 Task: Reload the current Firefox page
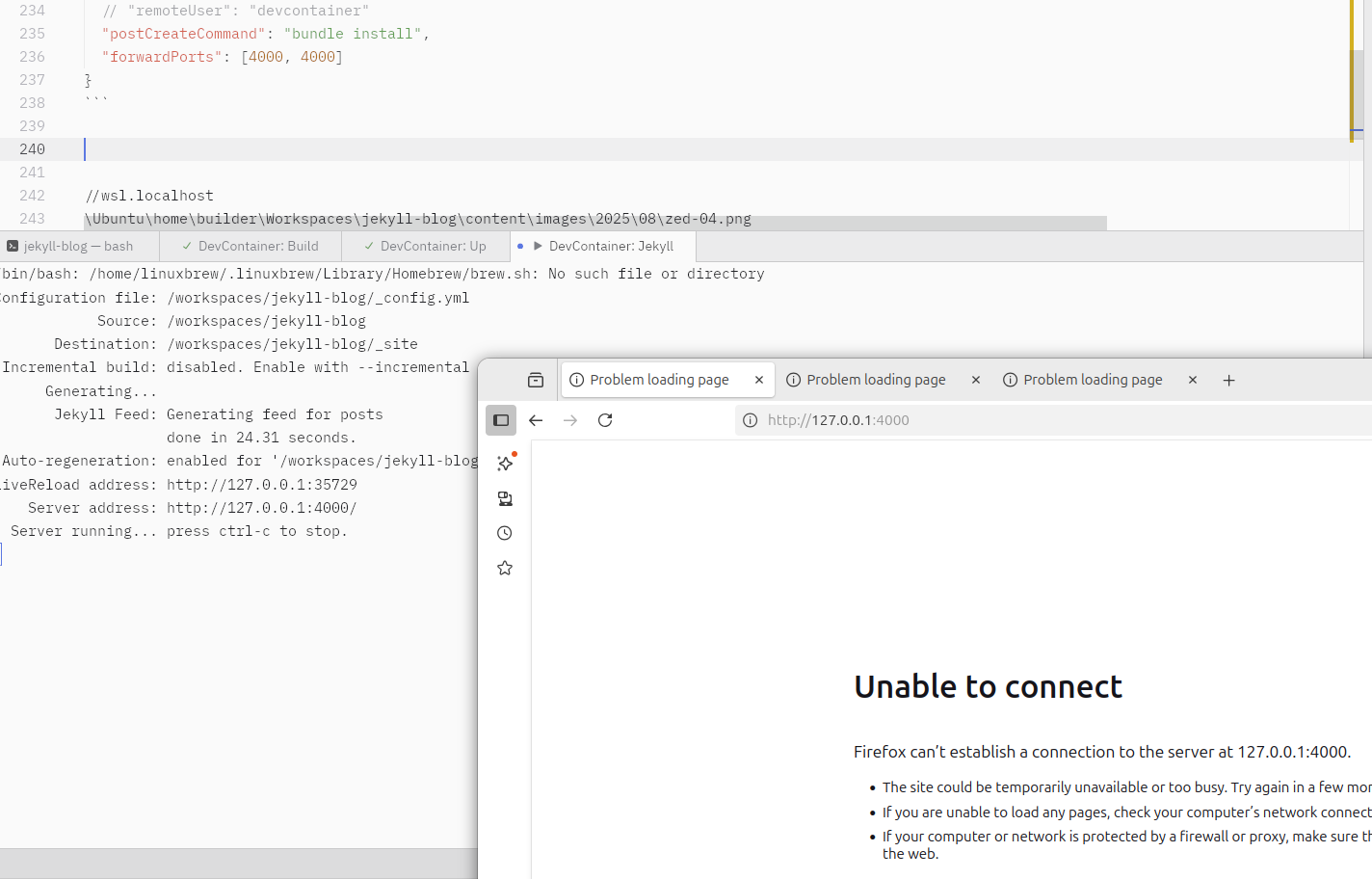(x=605, y=420)
